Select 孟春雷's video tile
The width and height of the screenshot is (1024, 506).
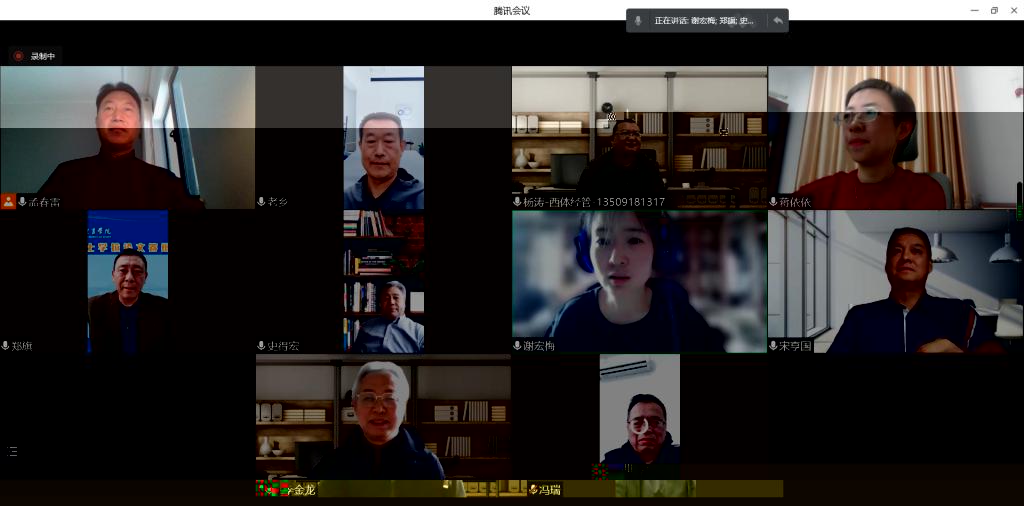[127, 135]
